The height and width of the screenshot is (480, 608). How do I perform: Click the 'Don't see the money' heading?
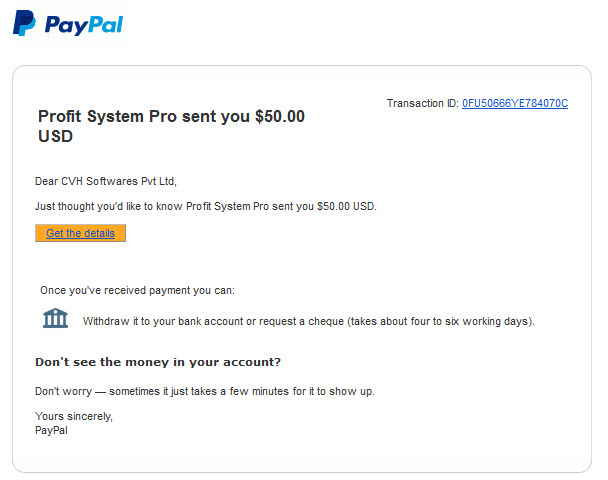[158, 362]
